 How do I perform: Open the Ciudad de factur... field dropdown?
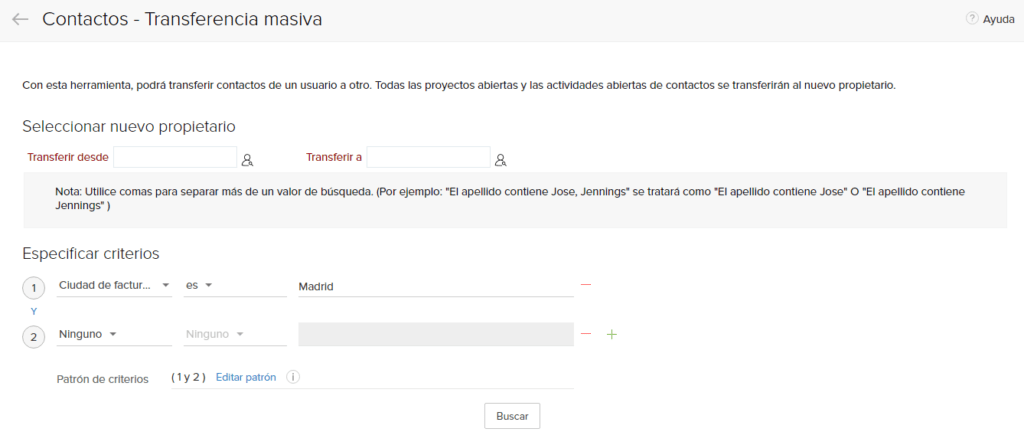coord(114,286)
